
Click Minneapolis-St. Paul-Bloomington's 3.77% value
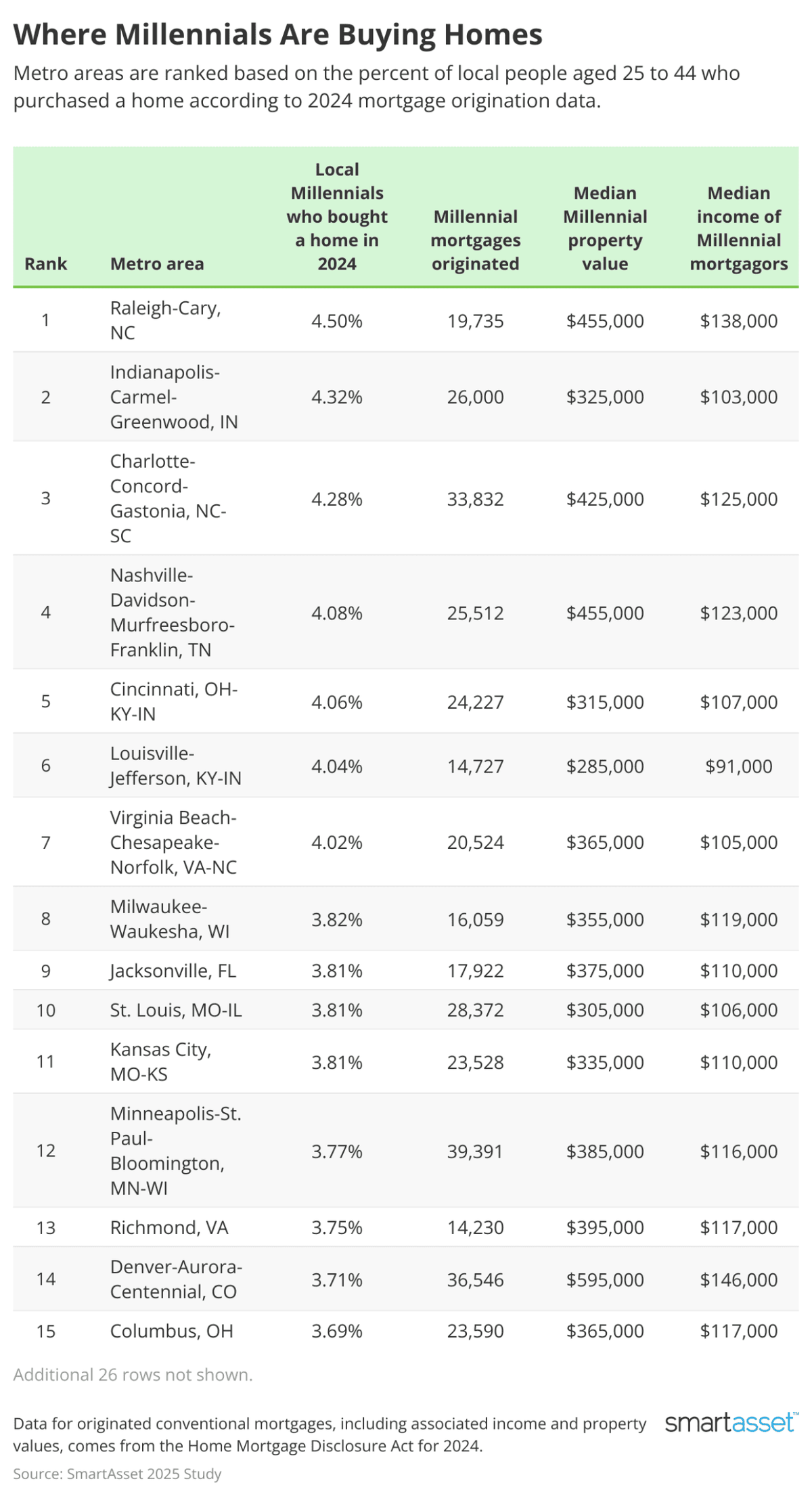point(337,1151)
